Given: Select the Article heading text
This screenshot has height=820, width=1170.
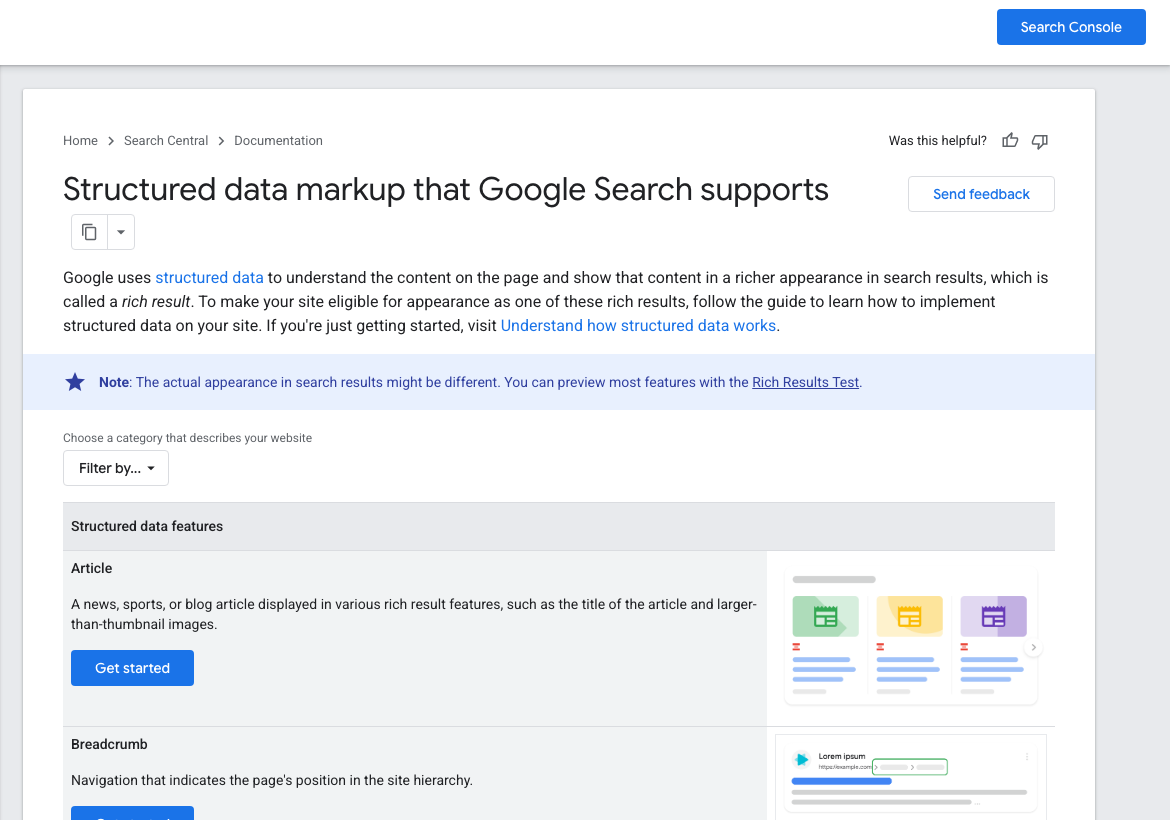Looking at the screenshot, I should point(91,568).
